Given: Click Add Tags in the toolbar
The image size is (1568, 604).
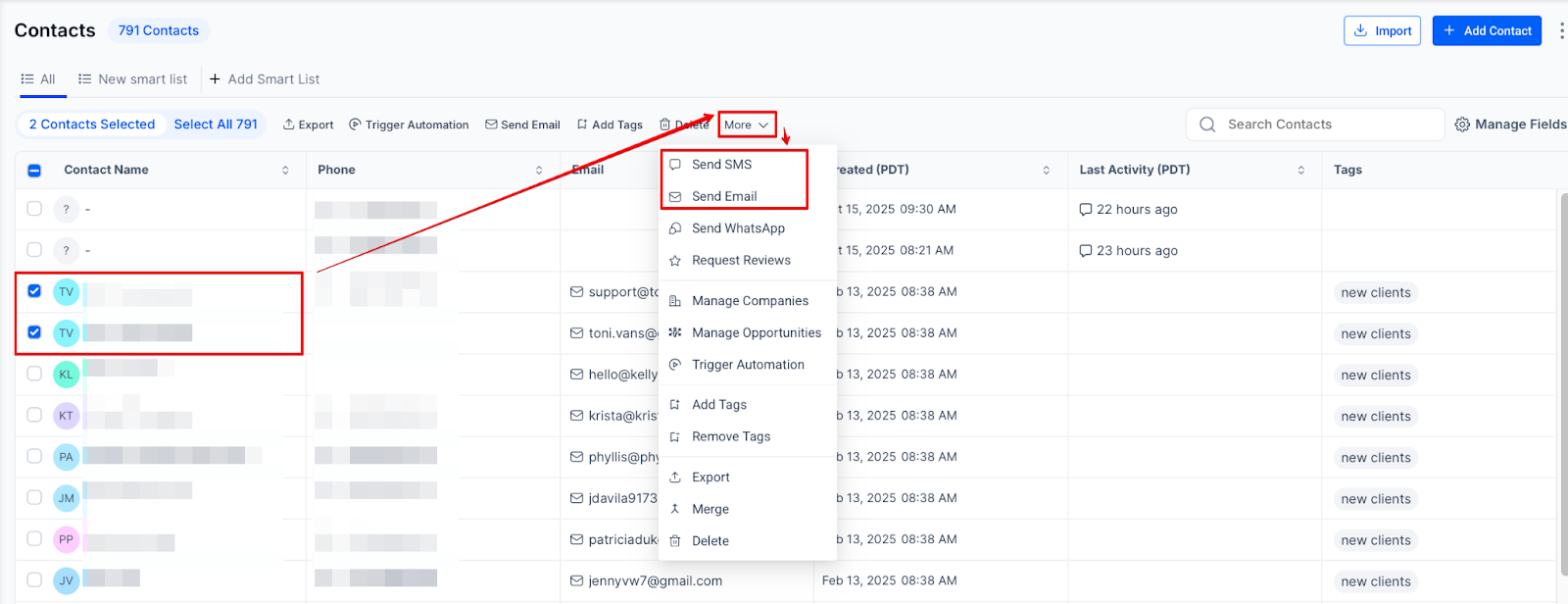Looking at the screenshot, I should [610, 125].
